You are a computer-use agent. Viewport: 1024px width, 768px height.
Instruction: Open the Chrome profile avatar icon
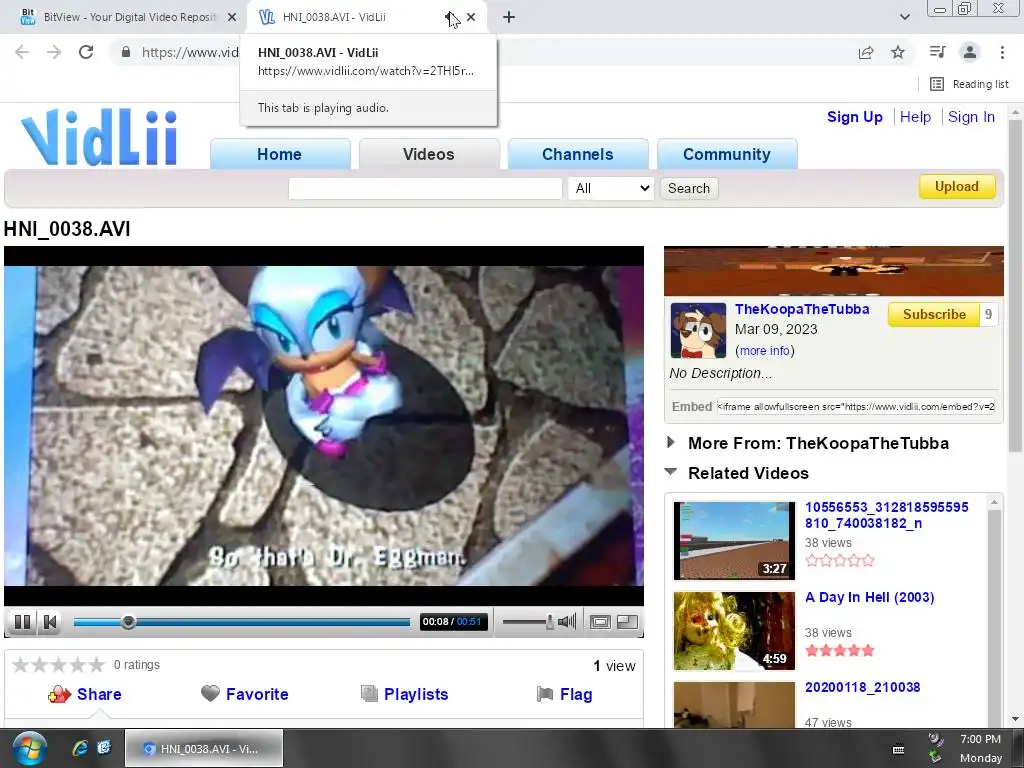(970, 52)
